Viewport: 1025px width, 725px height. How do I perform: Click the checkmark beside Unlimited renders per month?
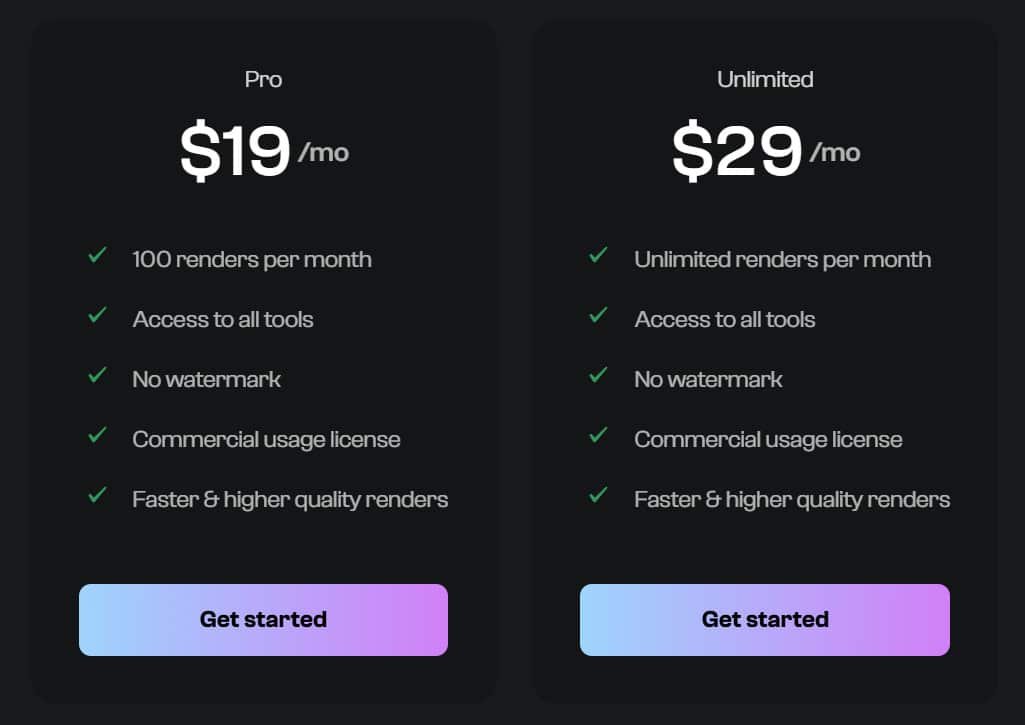point(599,255)
